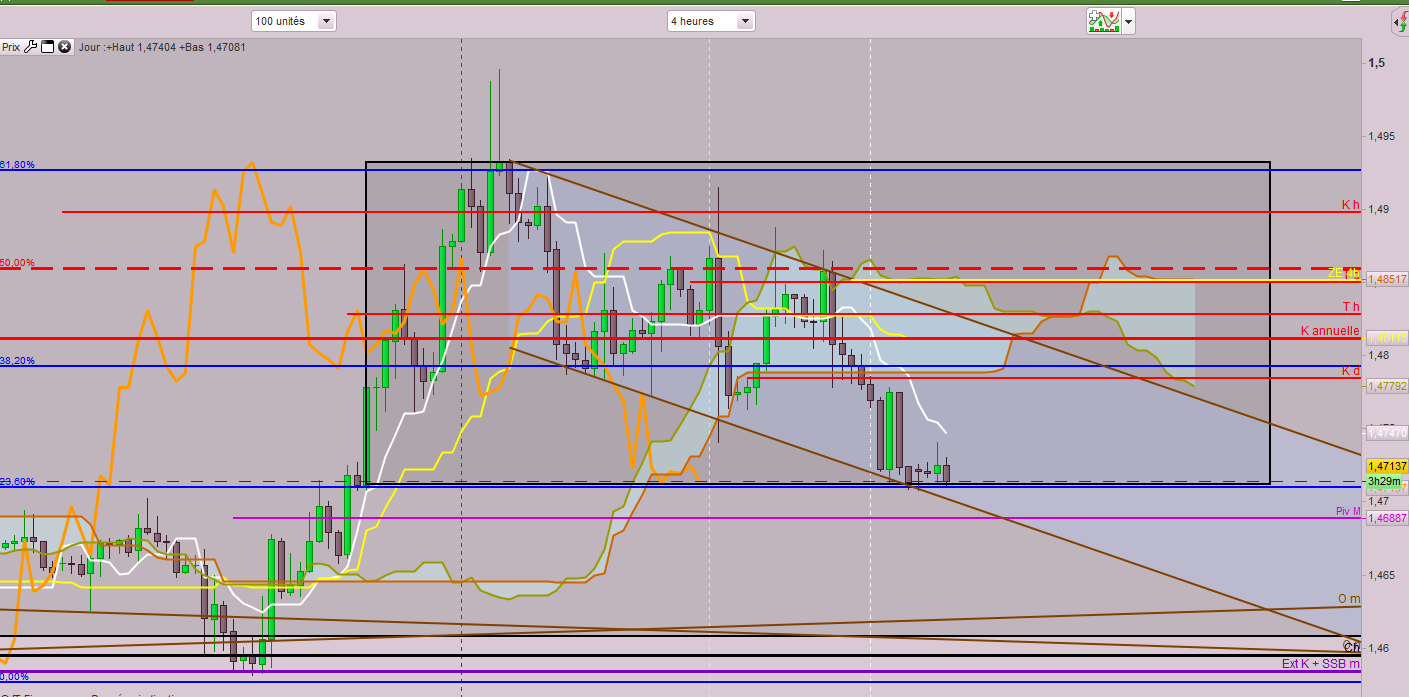Click the 1,48517 price tag
Screen dimensions: 1409x697
pyautogui.click(x=1387, y=278)
